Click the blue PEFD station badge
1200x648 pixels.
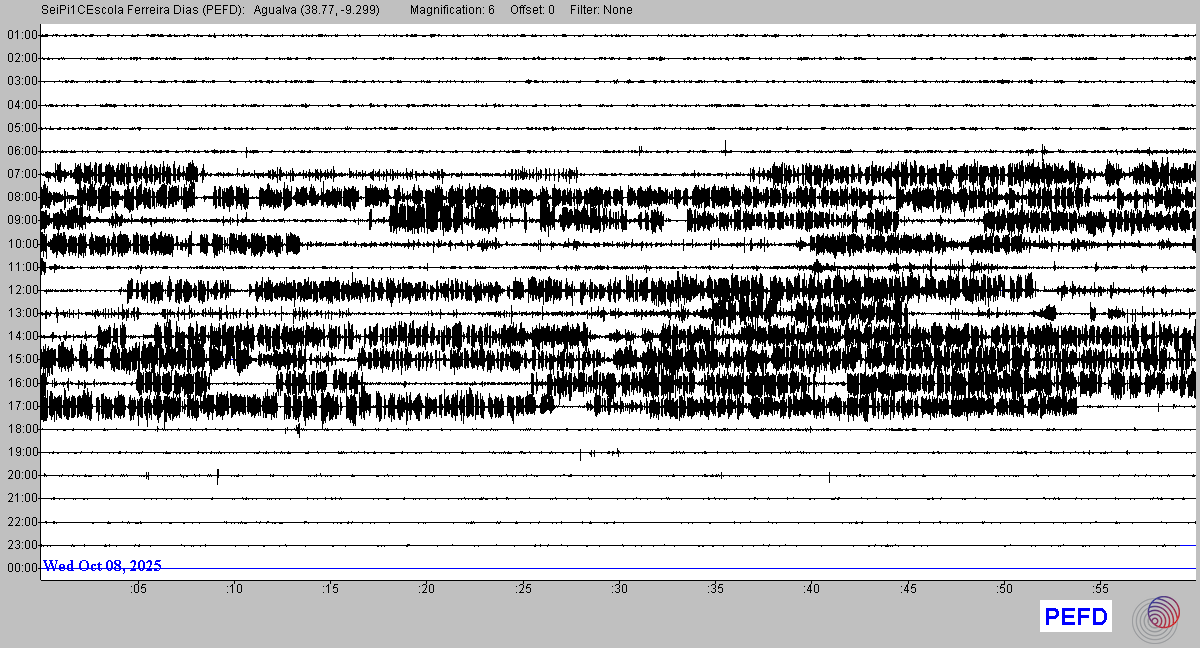pyautogui.click(x=1076, y=617)
